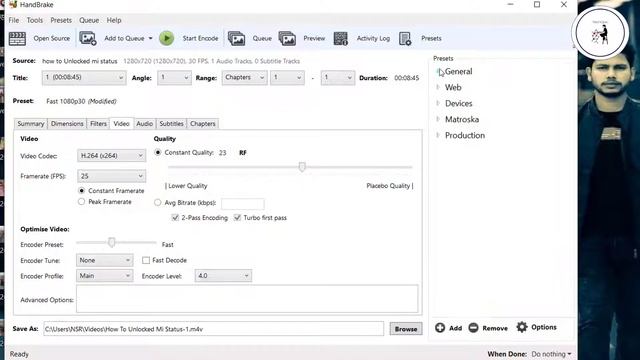Open the Video Codec dropdown

click(111, 156)
